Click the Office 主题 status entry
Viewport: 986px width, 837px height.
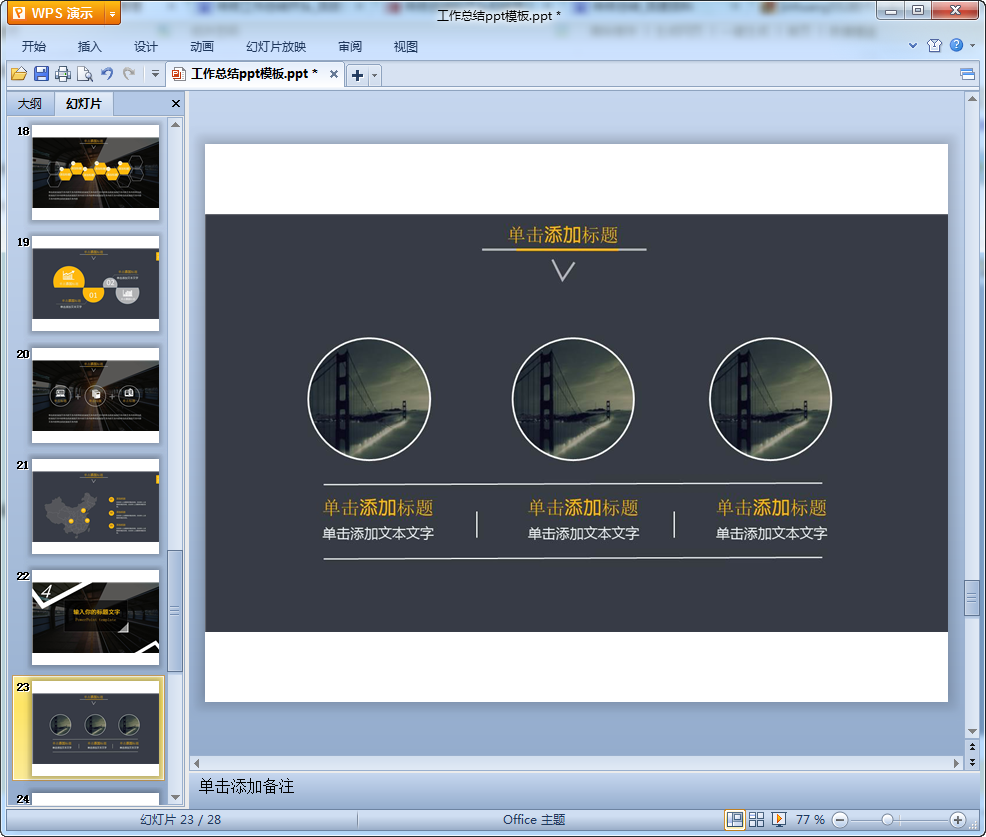click(x=534, y=819)
